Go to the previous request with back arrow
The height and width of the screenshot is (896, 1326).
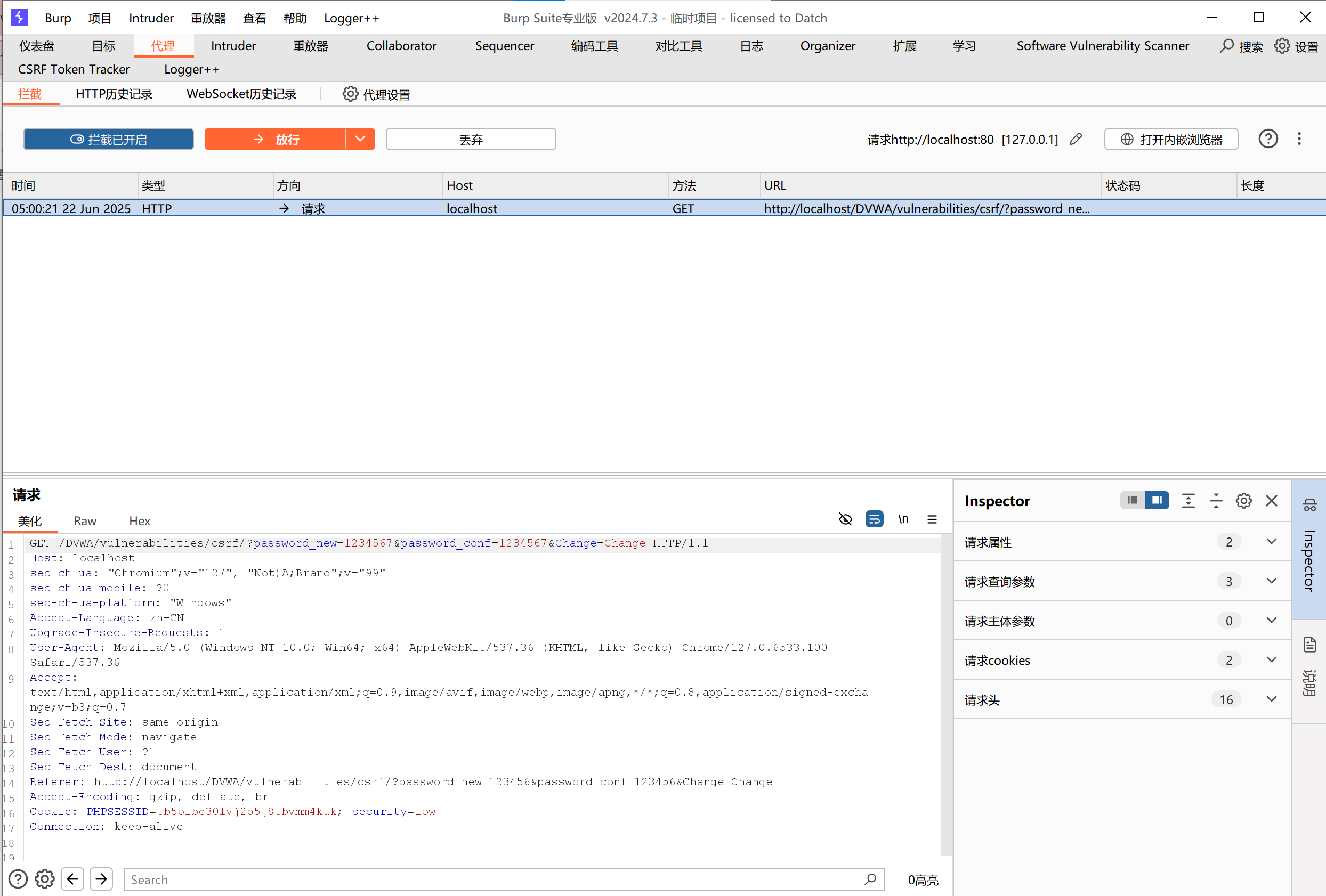click(x=72, y=879)
